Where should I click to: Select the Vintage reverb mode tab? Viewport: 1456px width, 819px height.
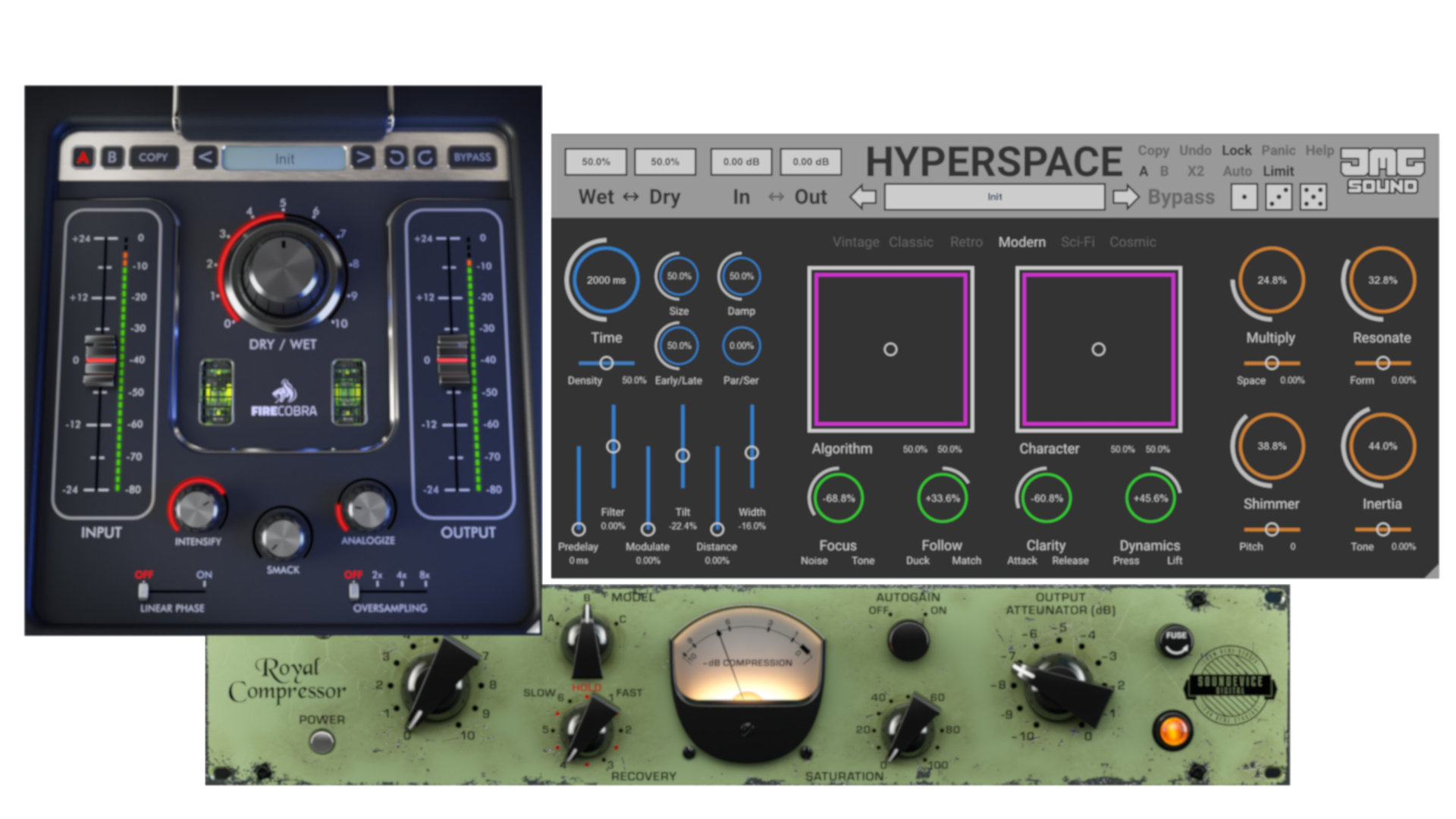point(855,242)
